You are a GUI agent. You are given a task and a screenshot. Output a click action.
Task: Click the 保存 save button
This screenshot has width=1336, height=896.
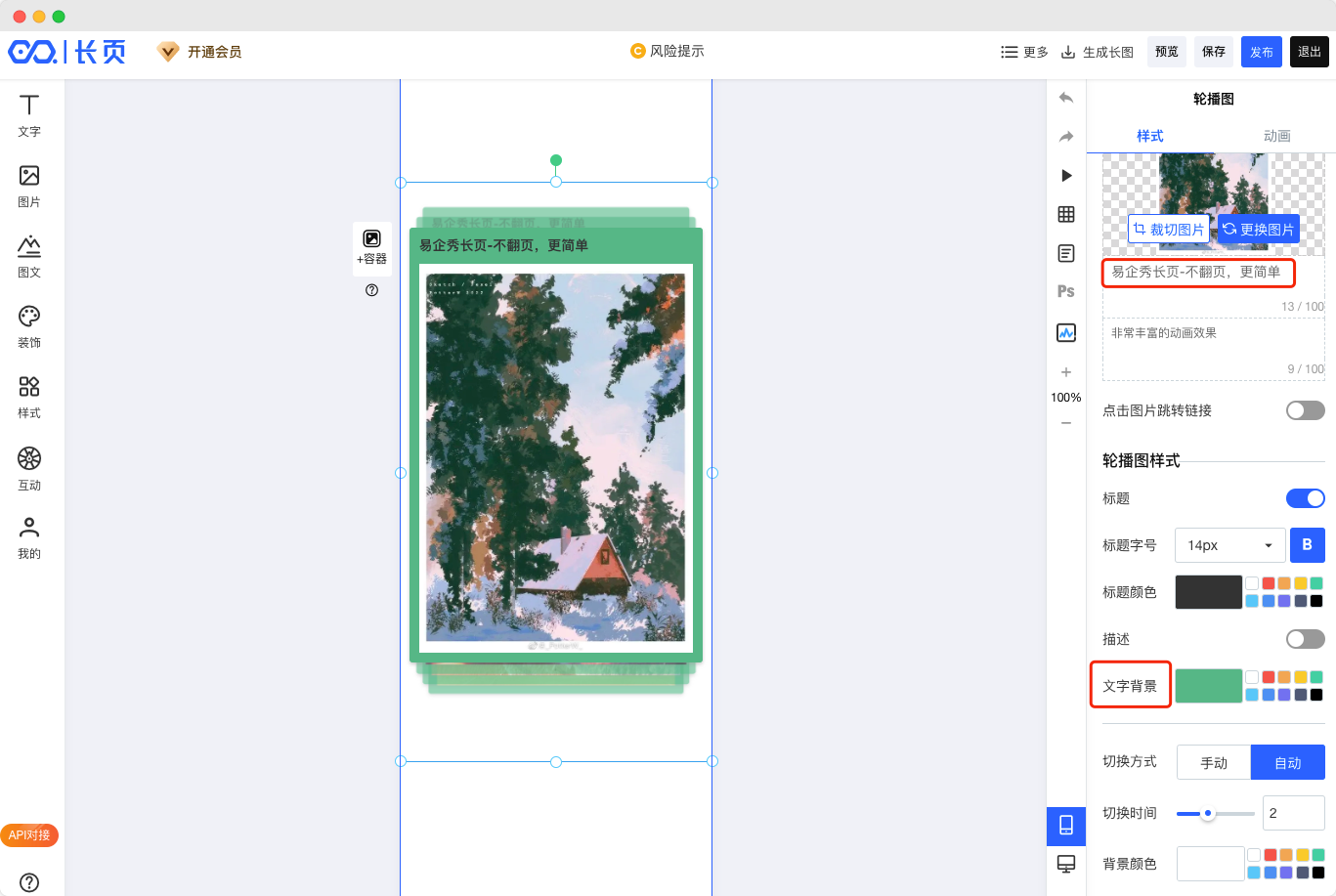1214,52
